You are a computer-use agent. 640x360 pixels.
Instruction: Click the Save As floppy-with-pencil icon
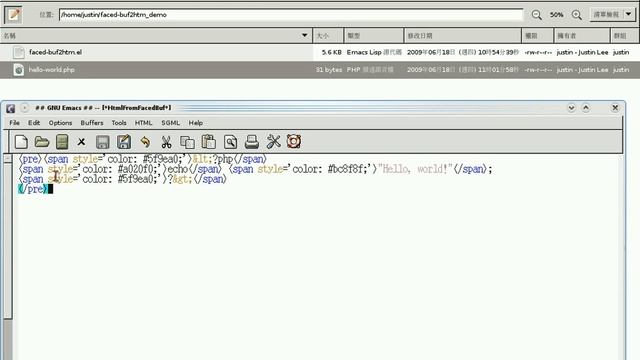click(124, 142)
